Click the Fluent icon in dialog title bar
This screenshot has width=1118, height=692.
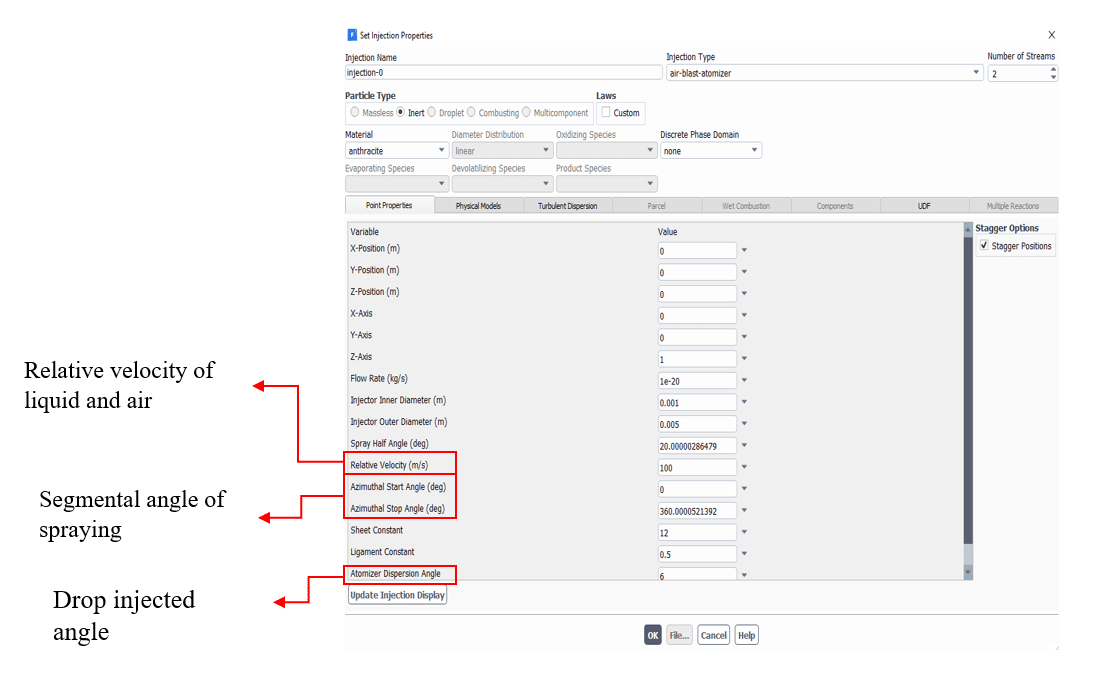click(351, 35)
